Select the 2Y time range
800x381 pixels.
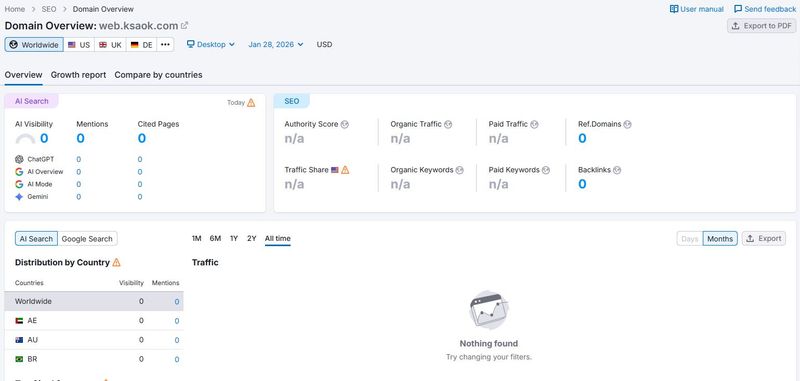point(252,239)
